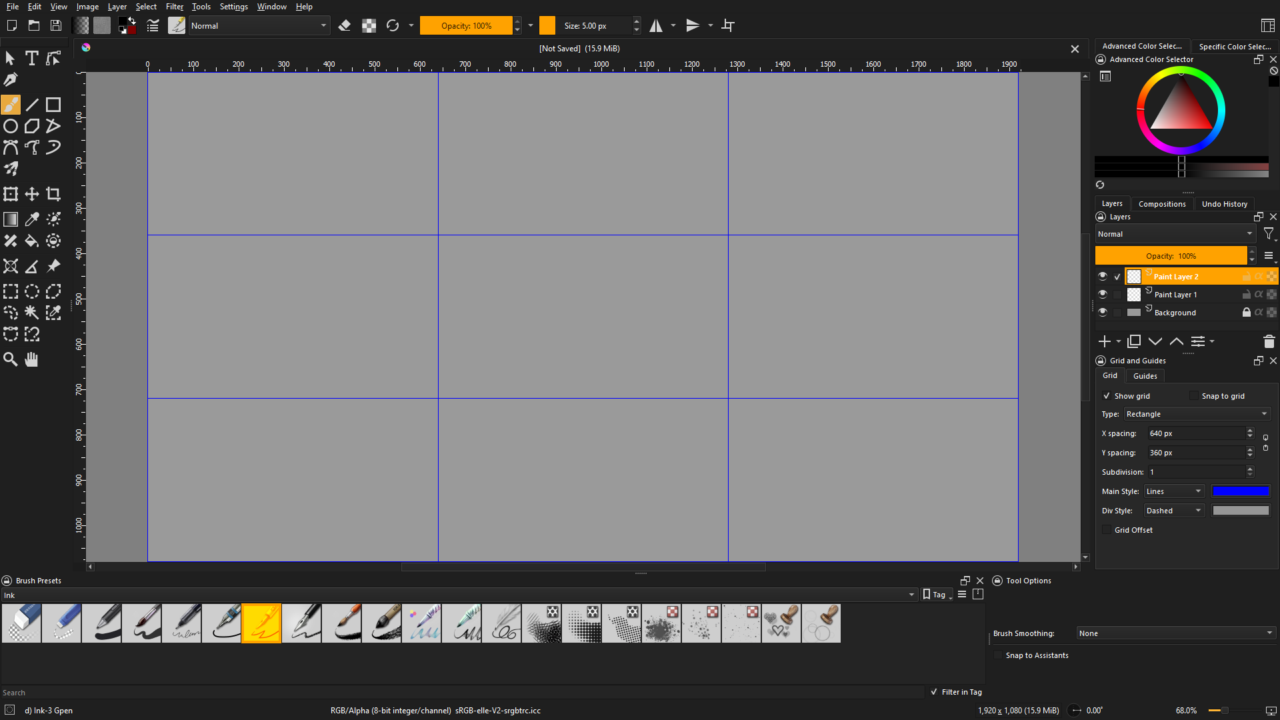Select the Rectangle drawing tool
1280x720 pixels.
(52, 104)
